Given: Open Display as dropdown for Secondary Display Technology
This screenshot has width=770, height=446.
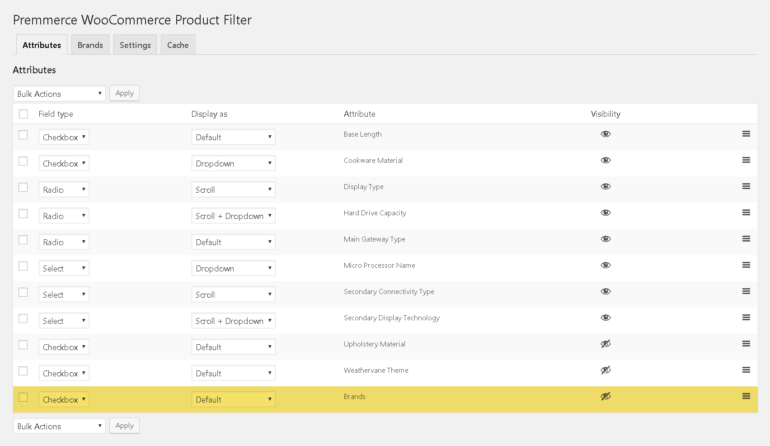Looking at the screenshot, I should coord(233,321).
